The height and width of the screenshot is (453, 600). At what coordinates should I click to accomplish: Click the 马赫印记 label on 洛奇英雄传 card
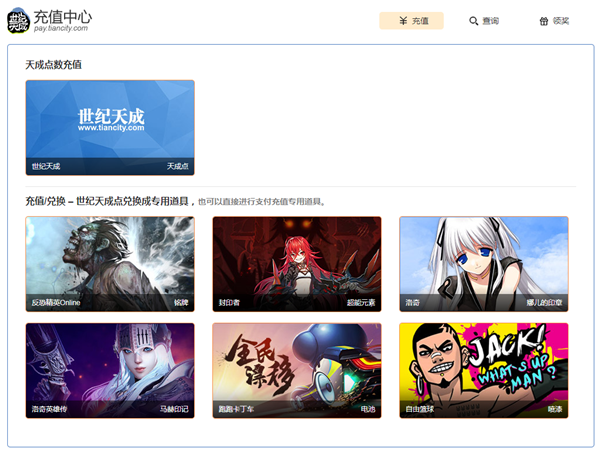[x=174, y=409]
